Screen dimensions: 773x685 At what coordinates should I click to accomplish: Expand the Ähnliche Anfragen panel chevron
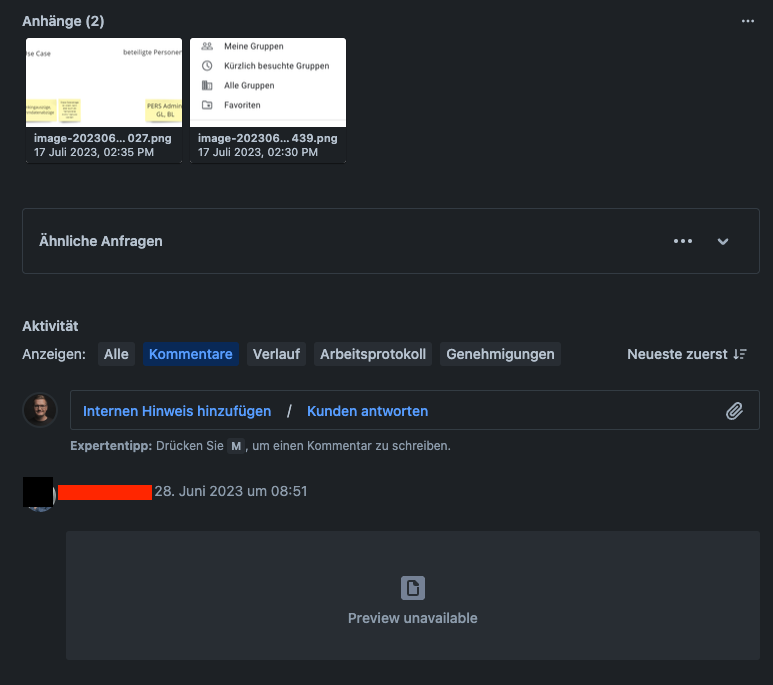click(723, 241)
